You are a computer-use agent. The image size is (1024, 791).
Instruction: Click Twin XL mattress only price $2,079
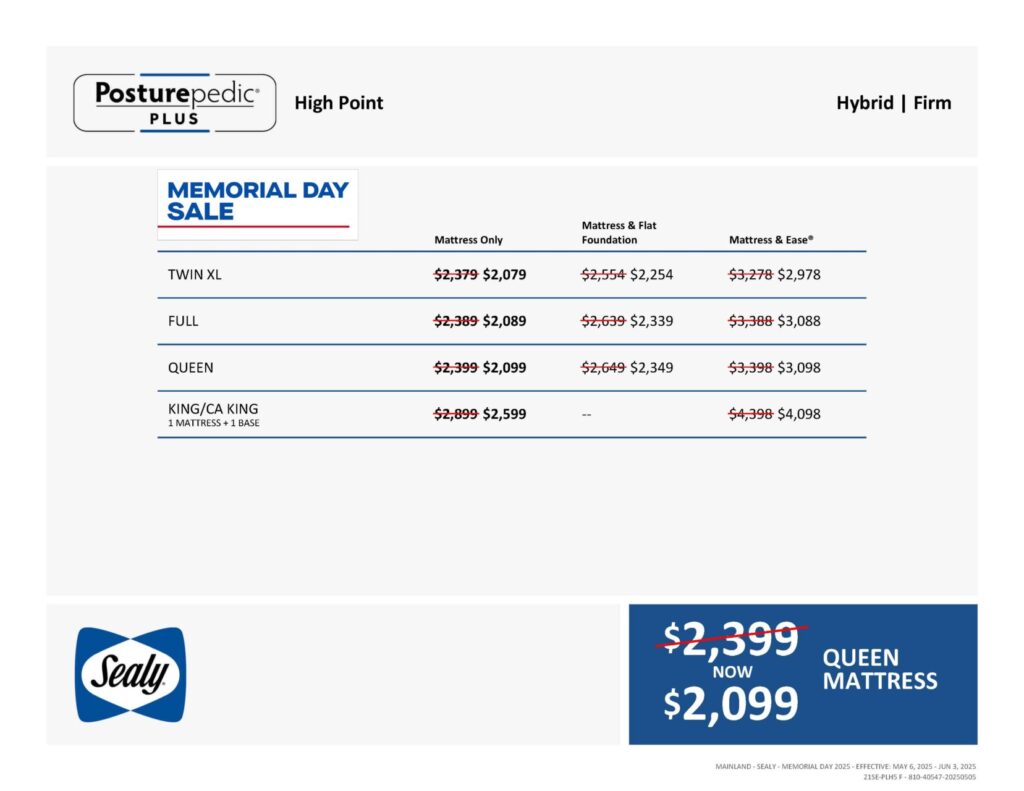click(504, 274)
